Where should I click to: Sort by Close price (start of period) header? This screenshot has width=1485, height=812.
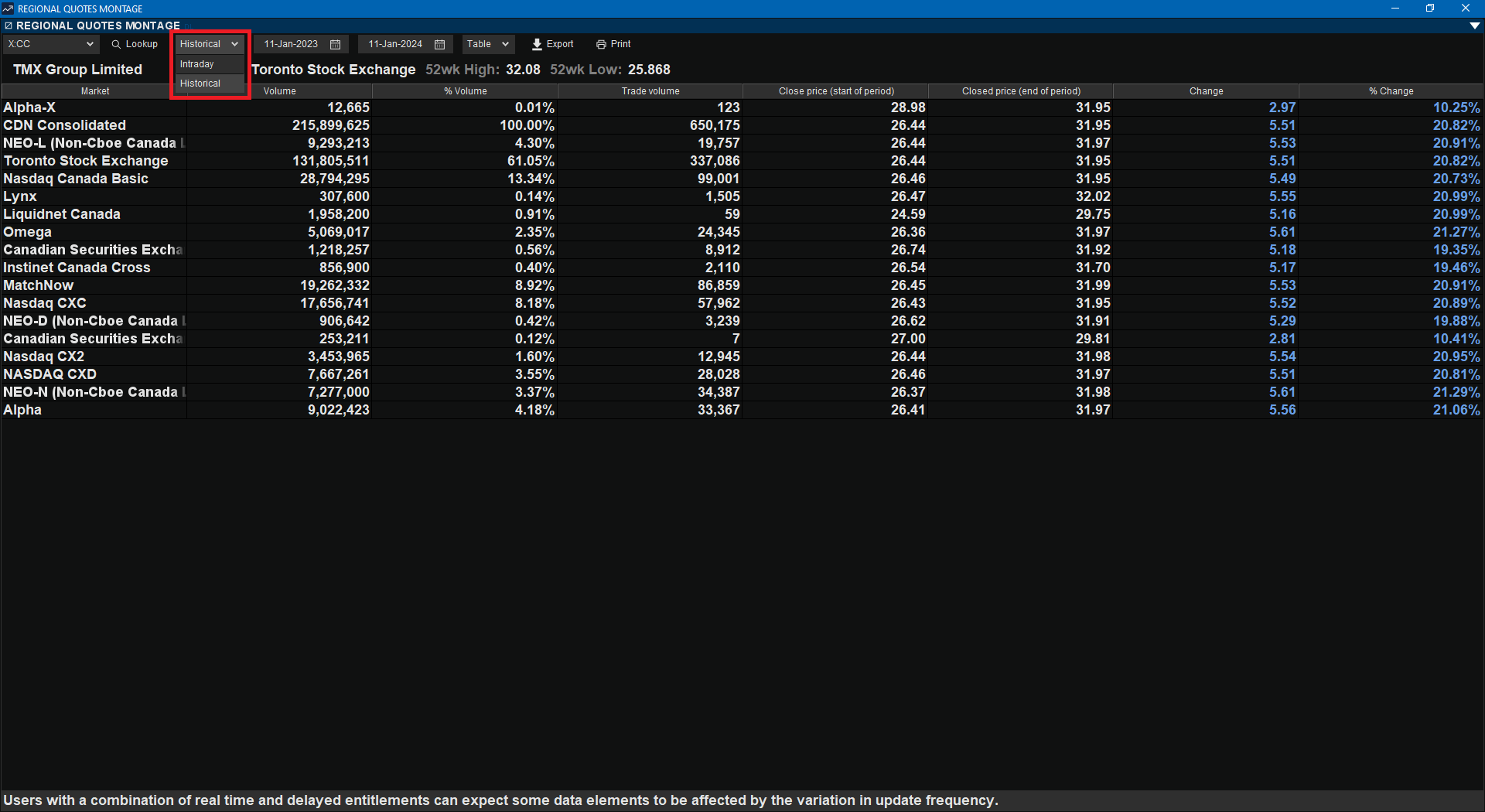[x=836, y=91]
